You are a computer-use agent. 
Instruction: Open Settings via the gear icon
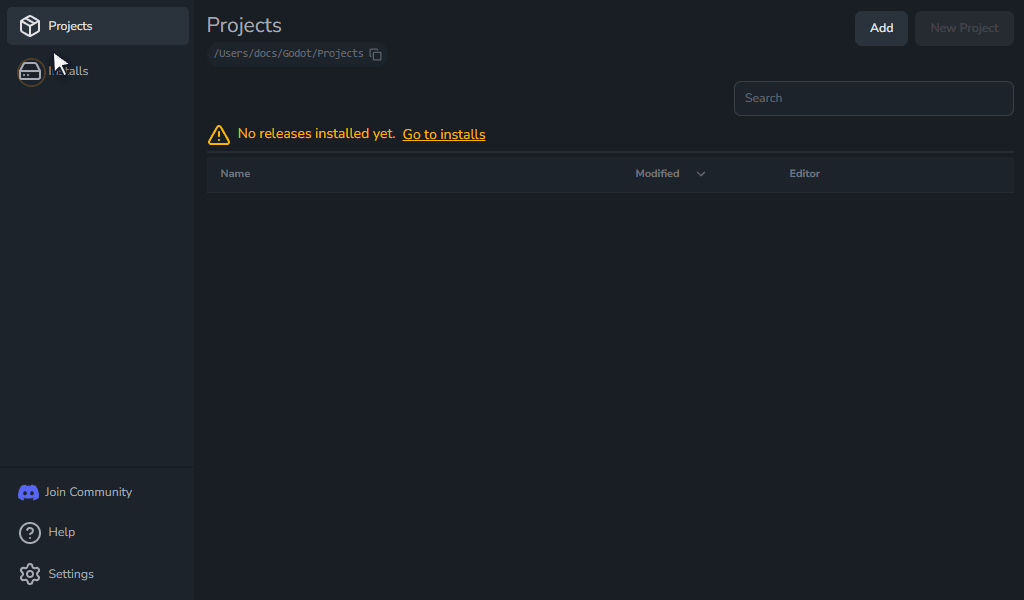coord(29,574)
